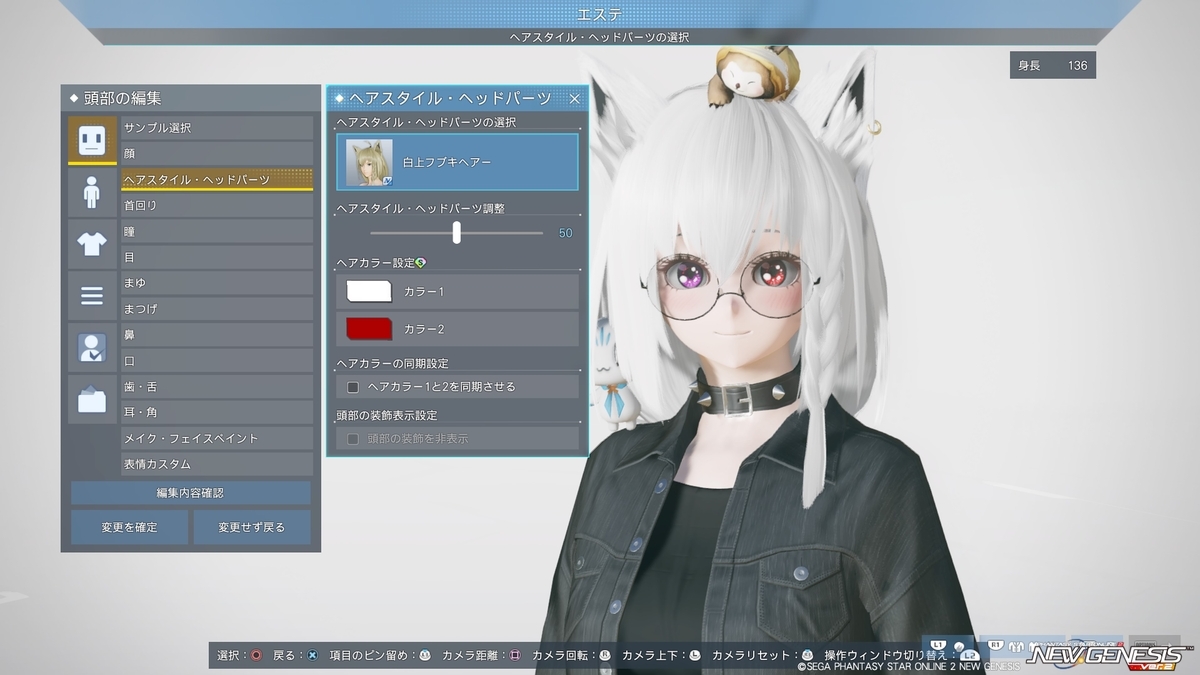
Task: Select ヘアスタイル・ヘッドパーツ in head menu
Action: (217, 179)
